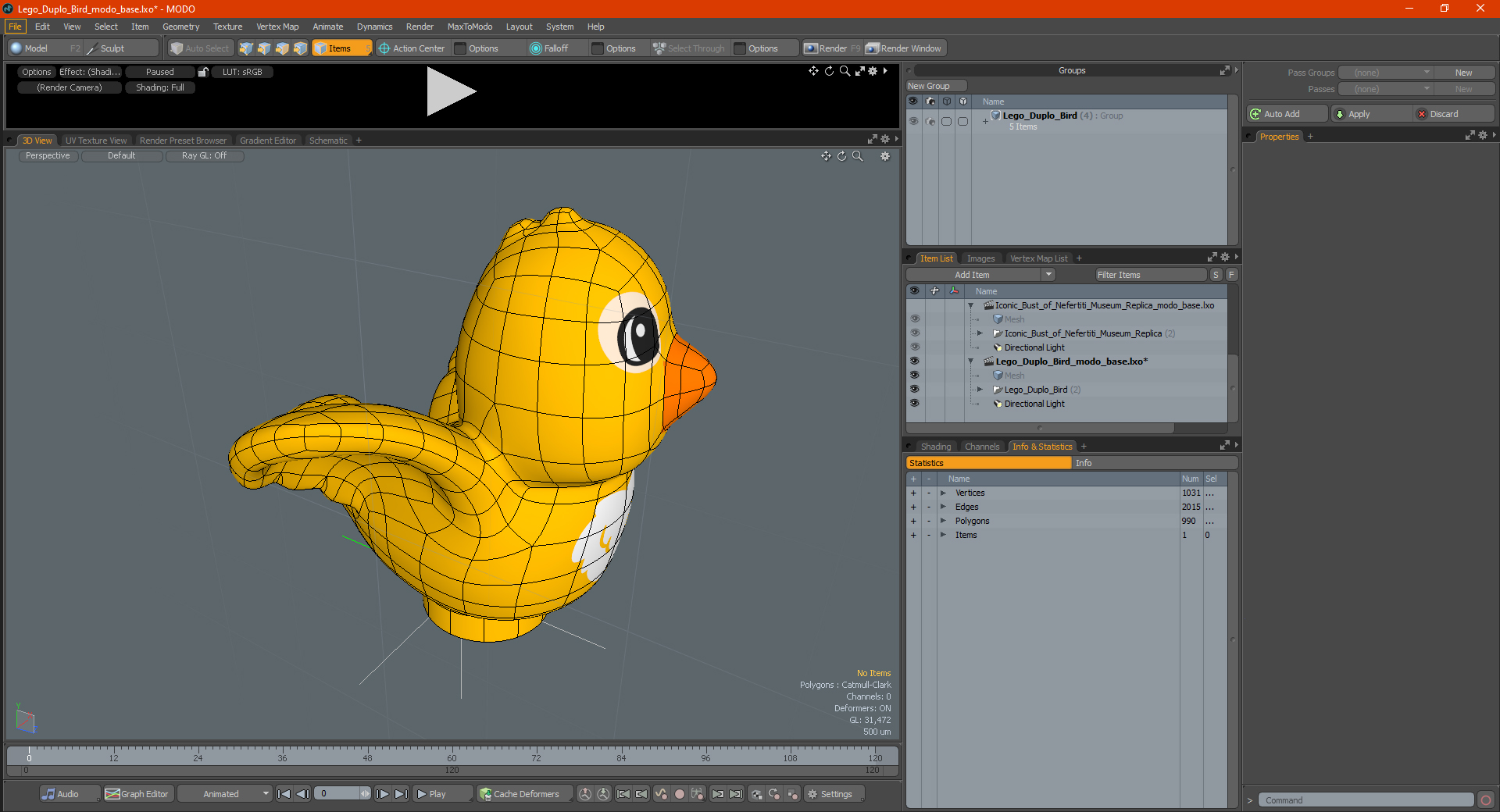This screenshot has height=812, width=1500.
Task: Maximize Groups panel icon
Action: click(1225, 70)
